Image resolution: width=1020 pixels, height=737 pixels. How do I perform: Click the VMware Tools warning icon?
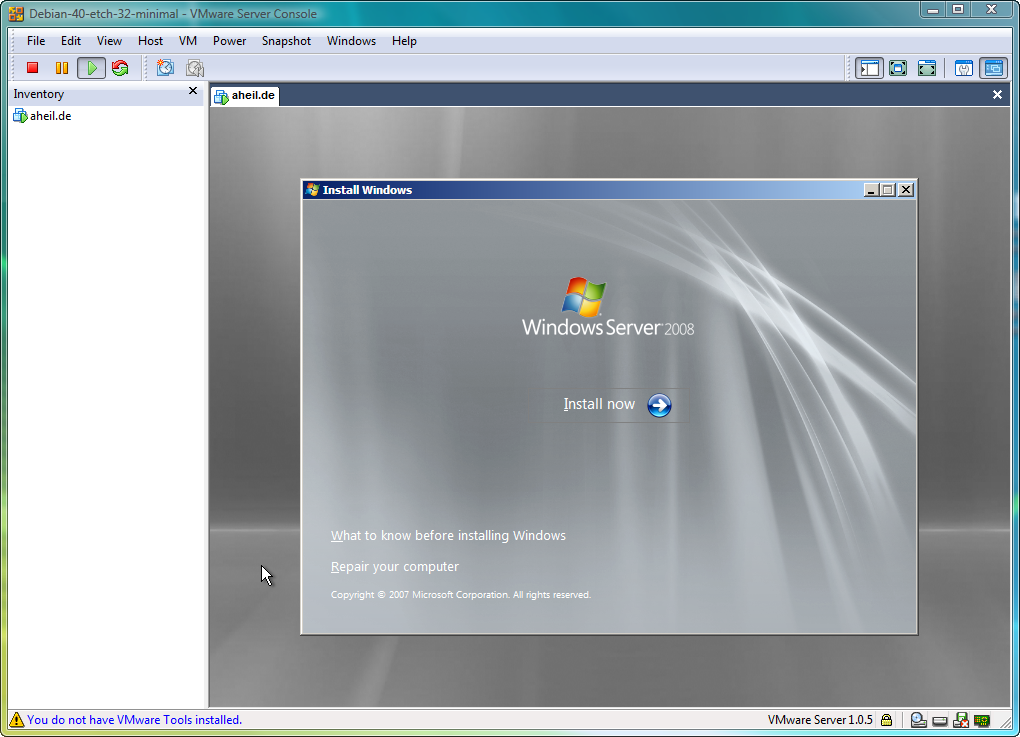pyautogui.click(x=16, y=720)
